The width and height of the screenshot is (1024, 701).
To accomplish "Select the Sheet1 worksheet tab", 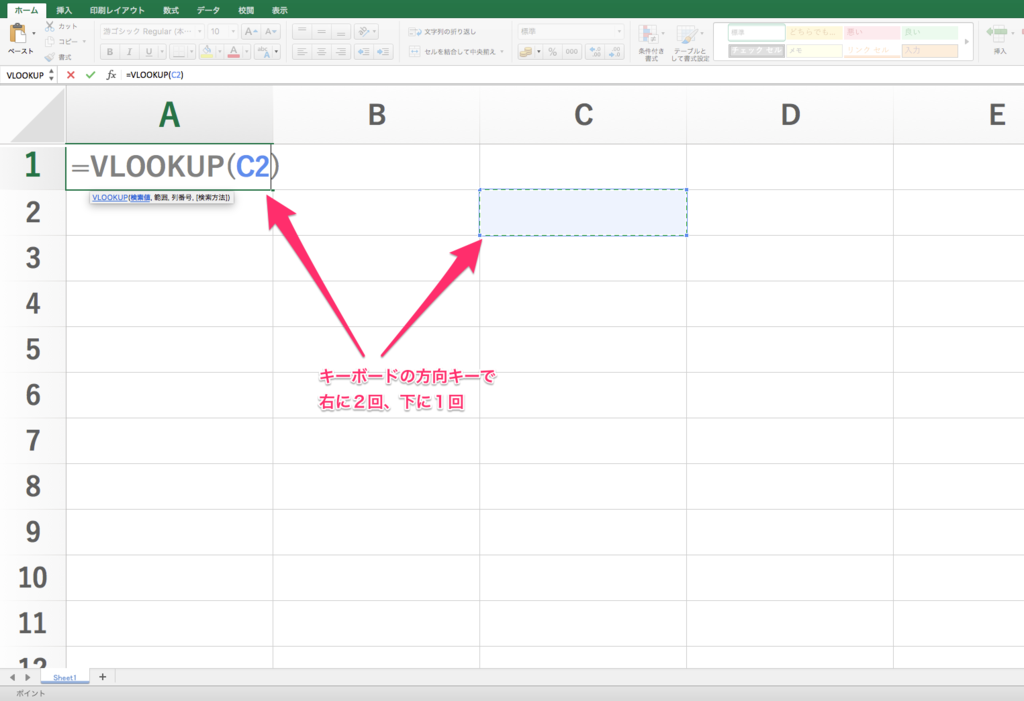I will point(65,677).
